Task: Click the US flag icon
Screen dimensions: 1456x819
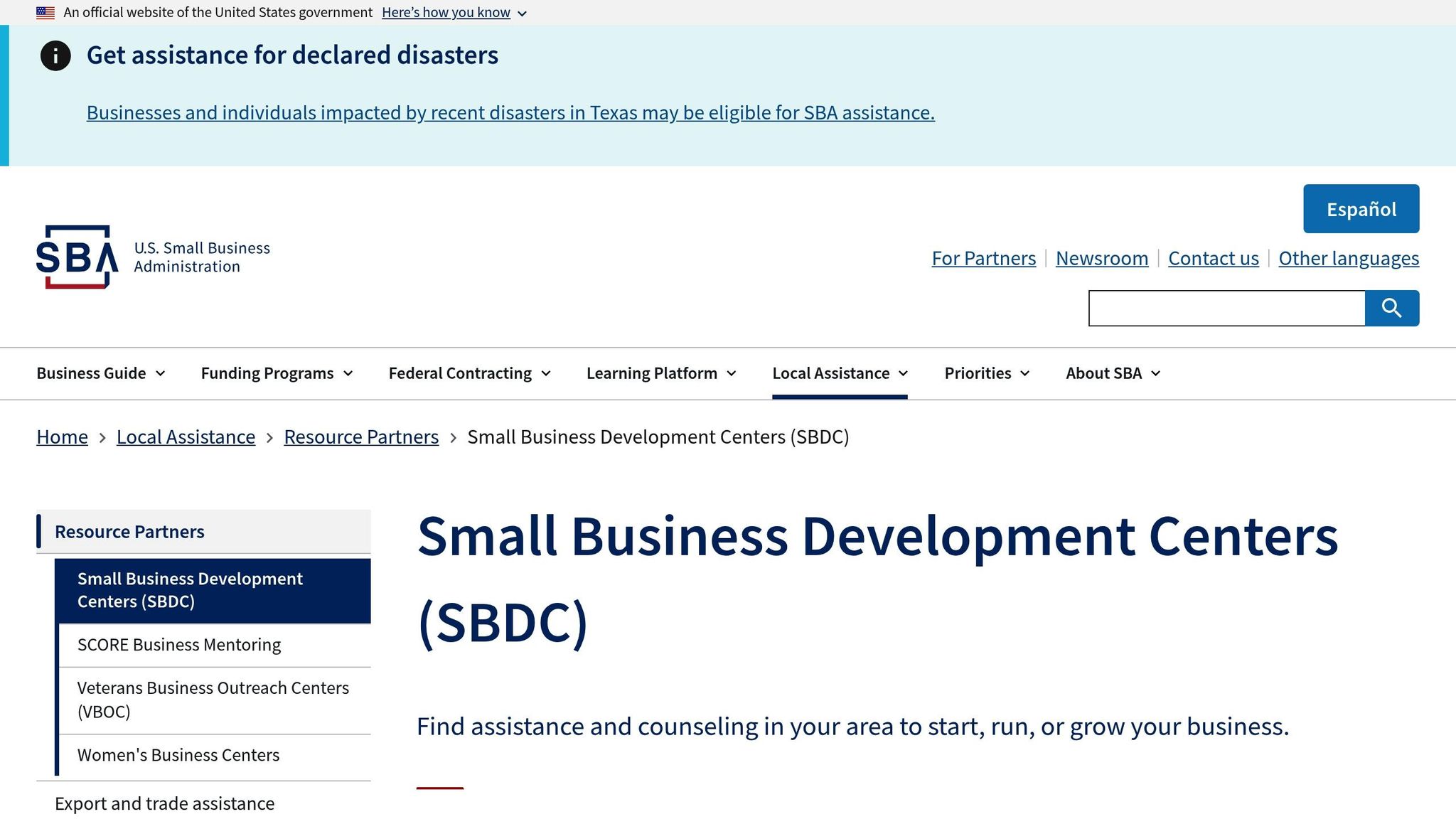Action: tap(45, 13)
